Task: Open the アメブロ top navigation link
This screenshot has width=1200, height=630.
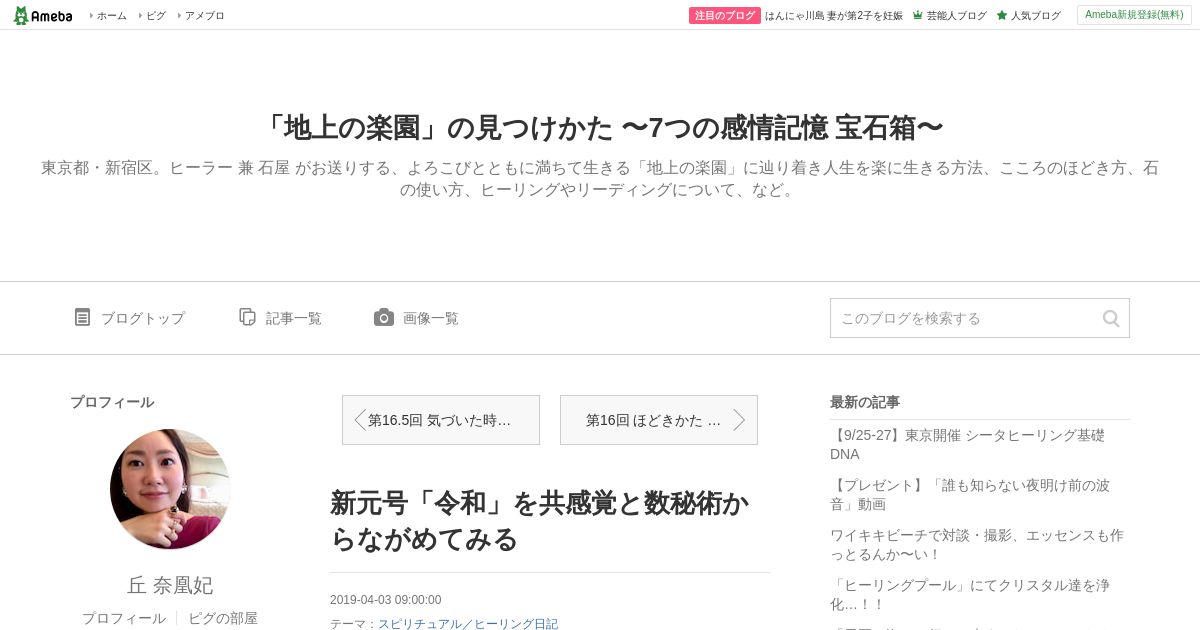Action: (204, 15)
